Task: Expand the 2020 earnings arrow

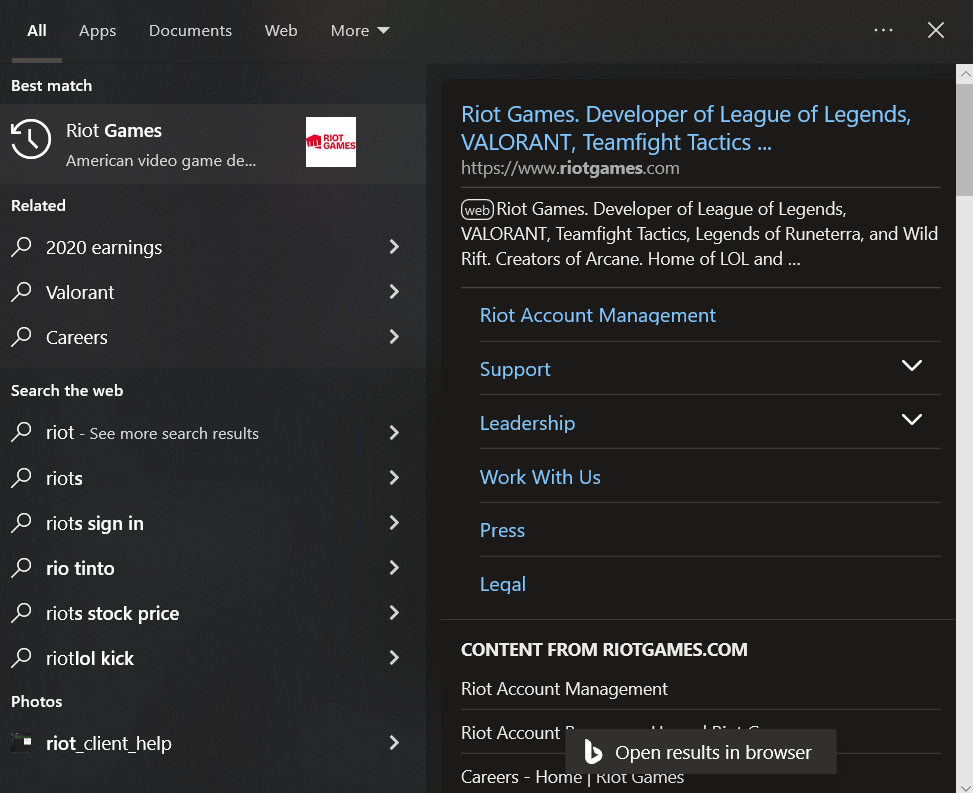Action: click(x=394, y=247)
